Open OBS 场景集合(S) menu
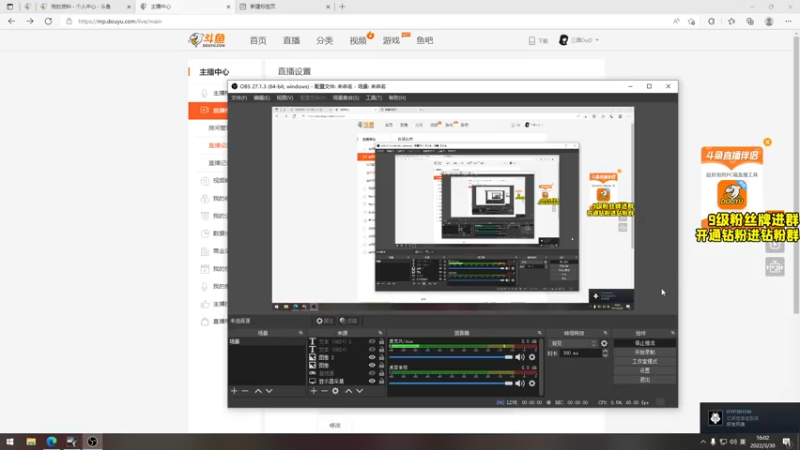Screen dimensions: 800x450 click(x=345, y=97)
